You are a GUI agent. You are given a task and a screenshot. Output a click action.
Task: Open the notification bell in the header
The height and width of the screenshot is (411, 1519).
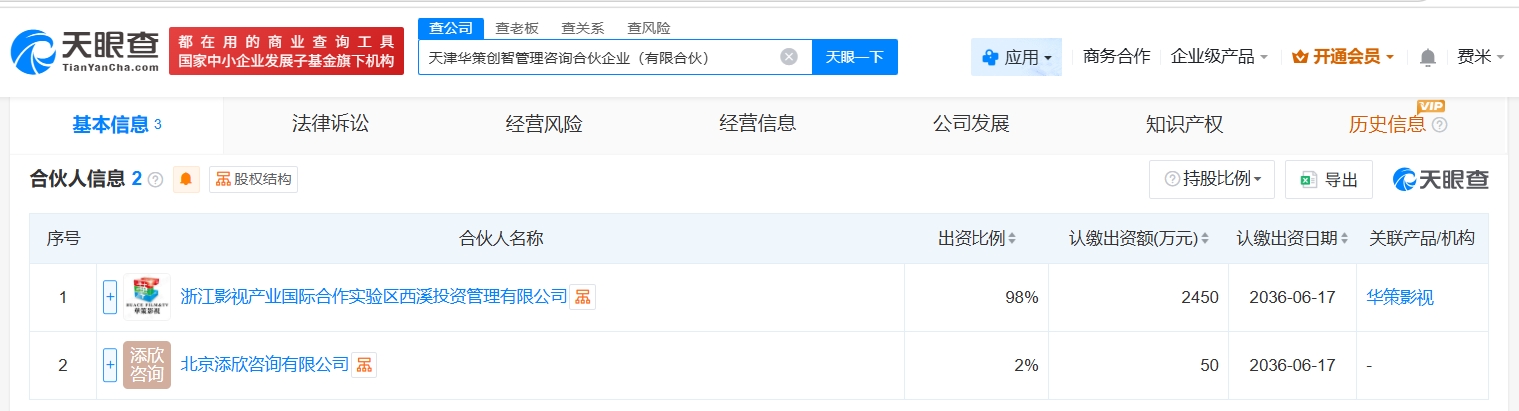[1427, 57]
